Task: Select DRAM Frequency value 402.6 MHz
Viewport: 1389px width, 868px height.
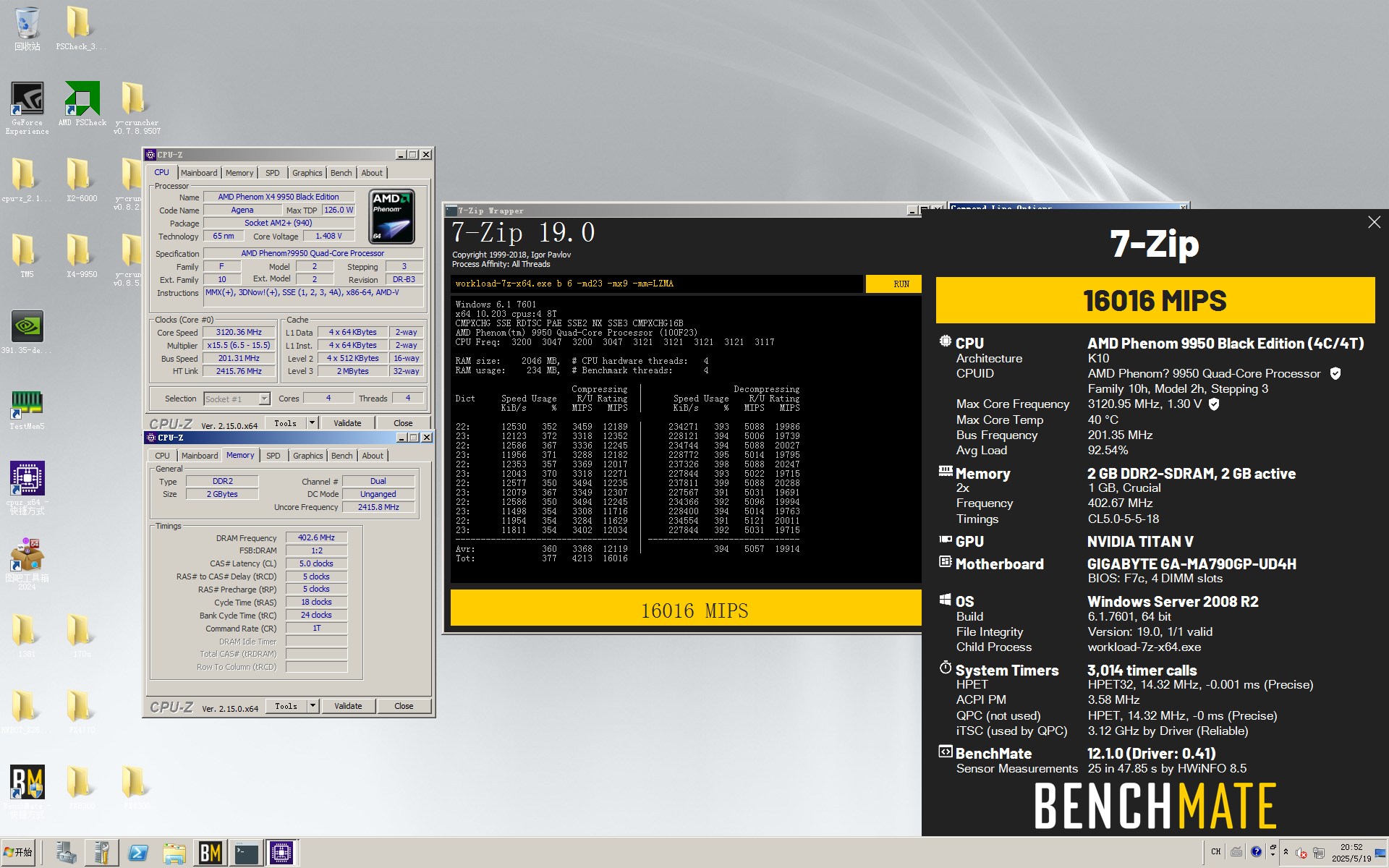Action: pos(316,537)
